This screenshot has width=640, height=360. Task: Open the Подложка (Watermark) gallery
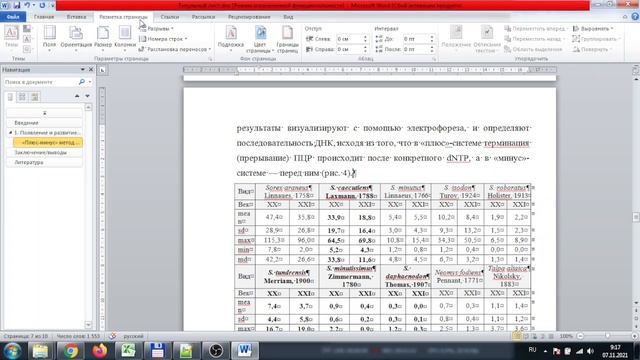tap(231, 38)
